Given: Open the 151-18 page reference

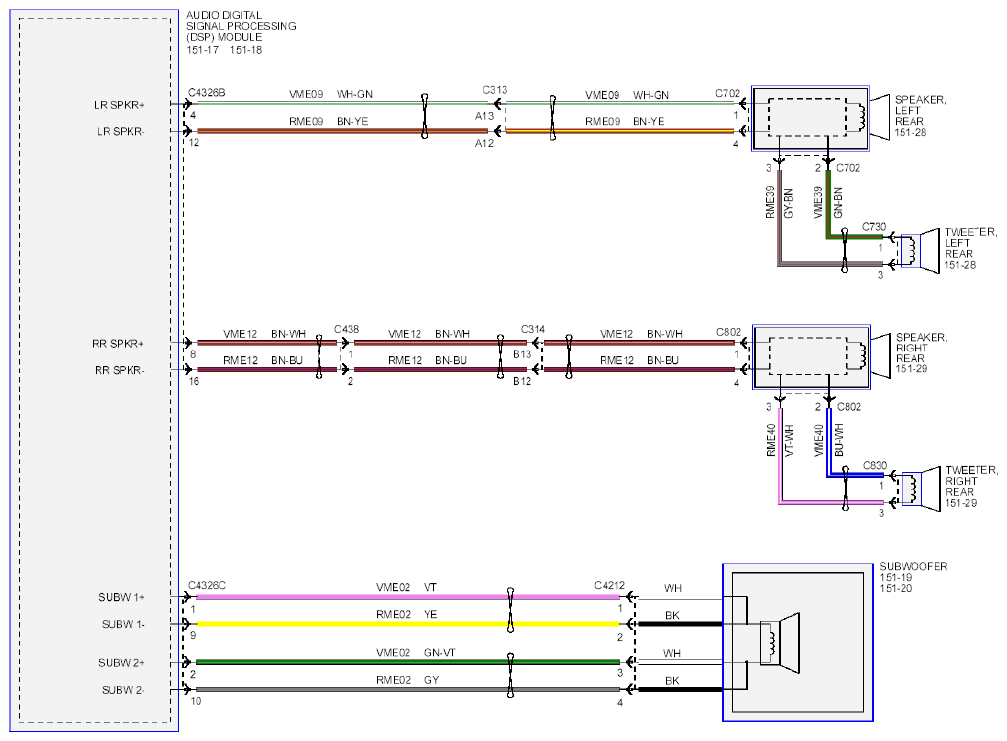Looking at the screenshot, I should pyautogui.click(x=246, y=50).
